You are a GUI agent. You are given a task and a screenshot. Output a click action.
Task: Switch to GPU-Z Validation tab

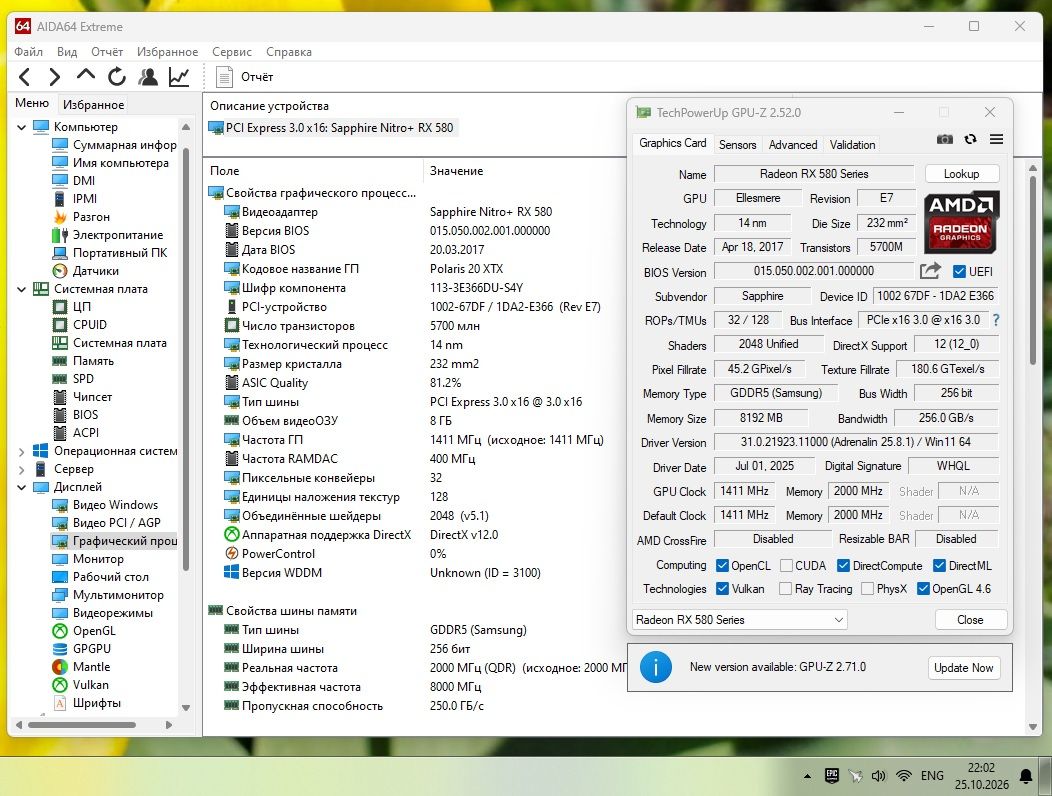(x=852, y=144)
